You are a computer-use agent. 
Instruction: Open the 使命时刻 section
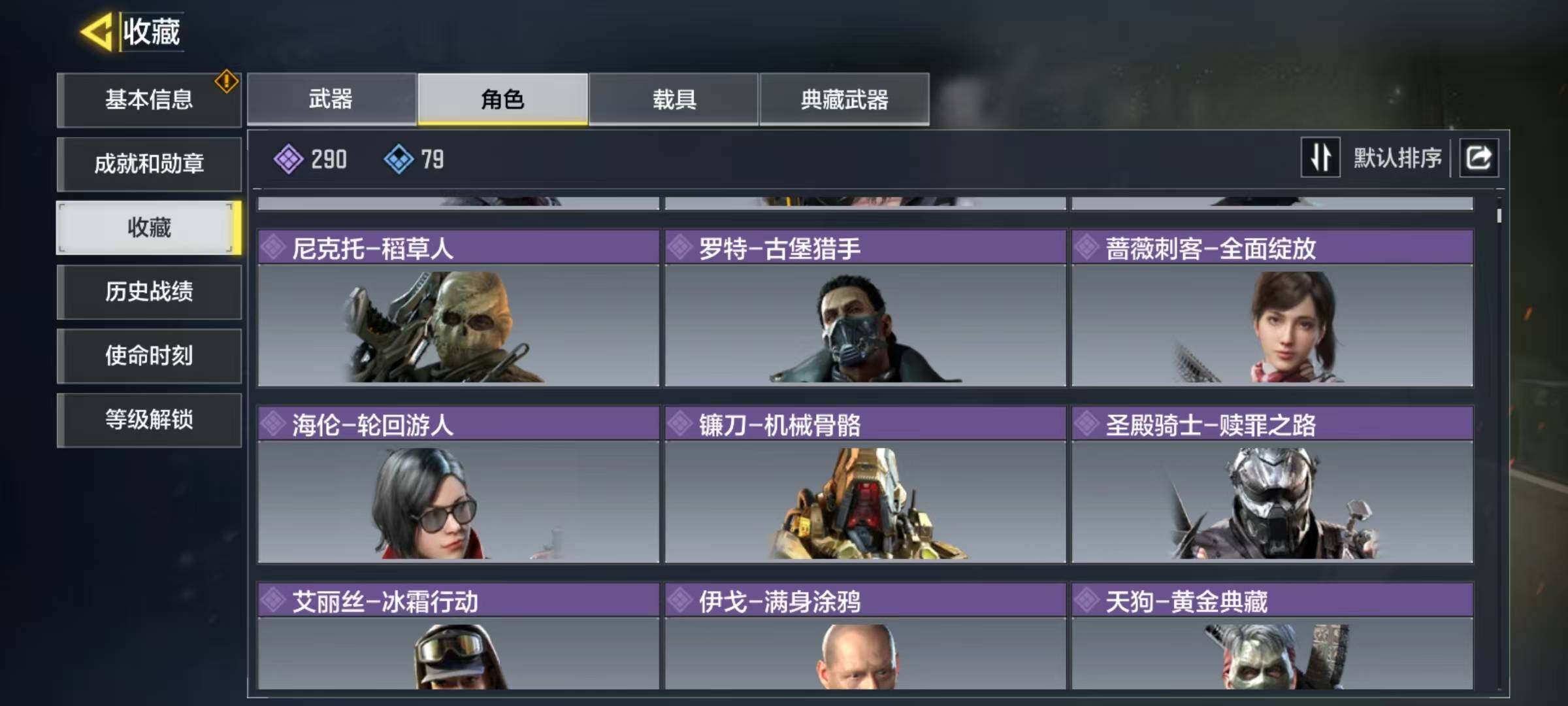149,356
